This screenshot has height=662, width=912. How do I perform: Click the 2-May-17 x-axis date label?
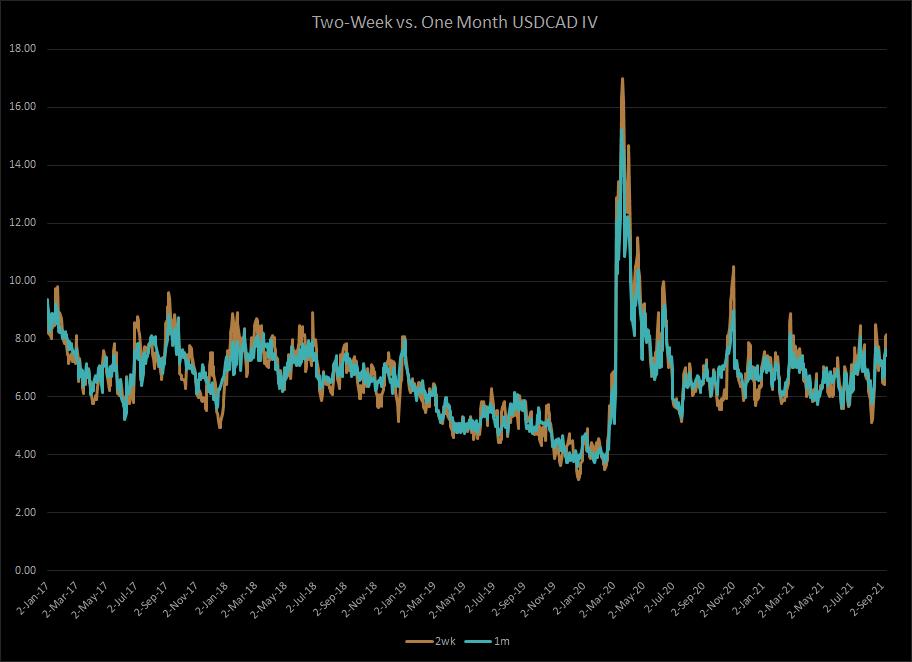pos(90,599)
